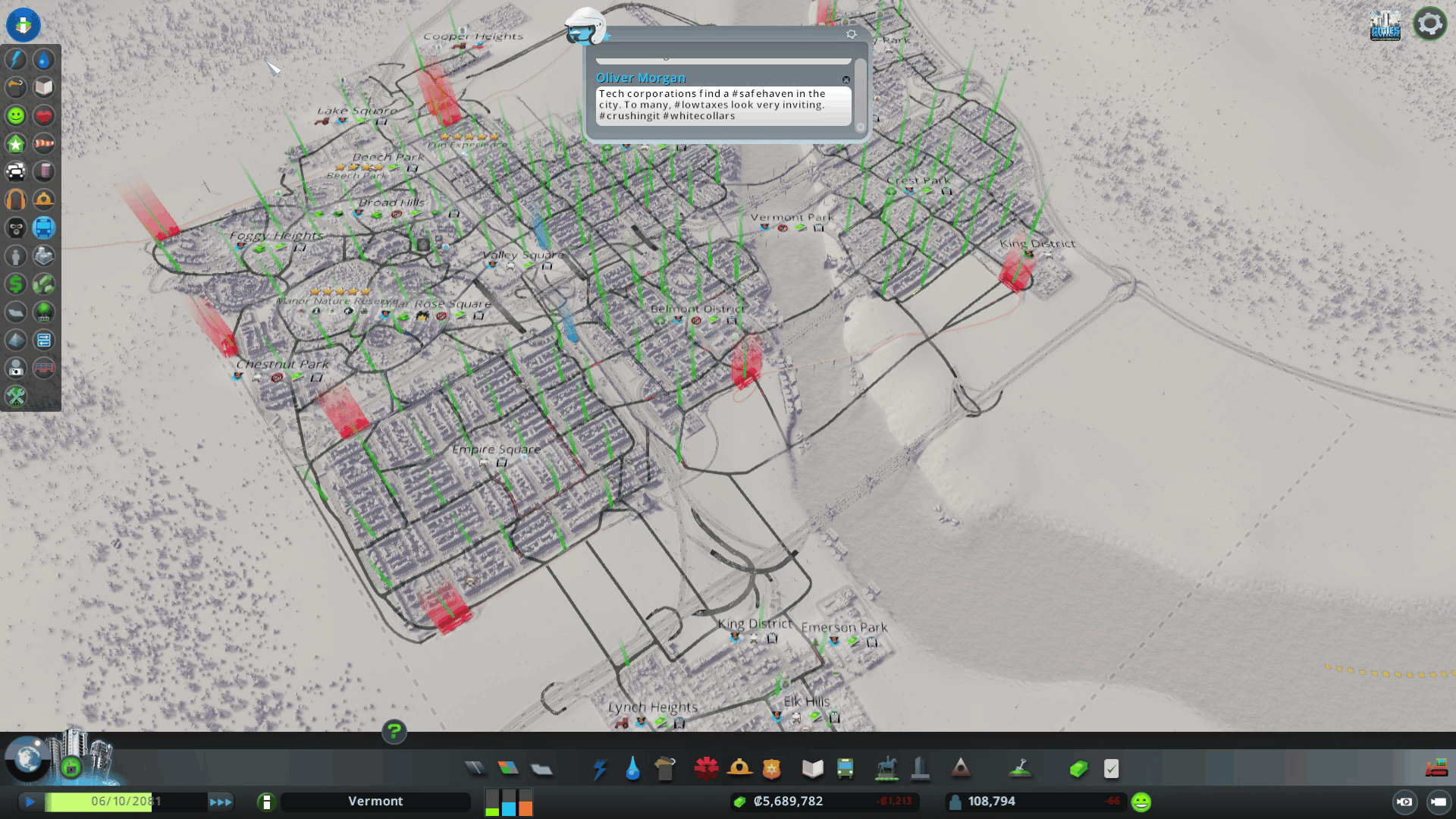Expand the economy panel from money display

(789, 802)
